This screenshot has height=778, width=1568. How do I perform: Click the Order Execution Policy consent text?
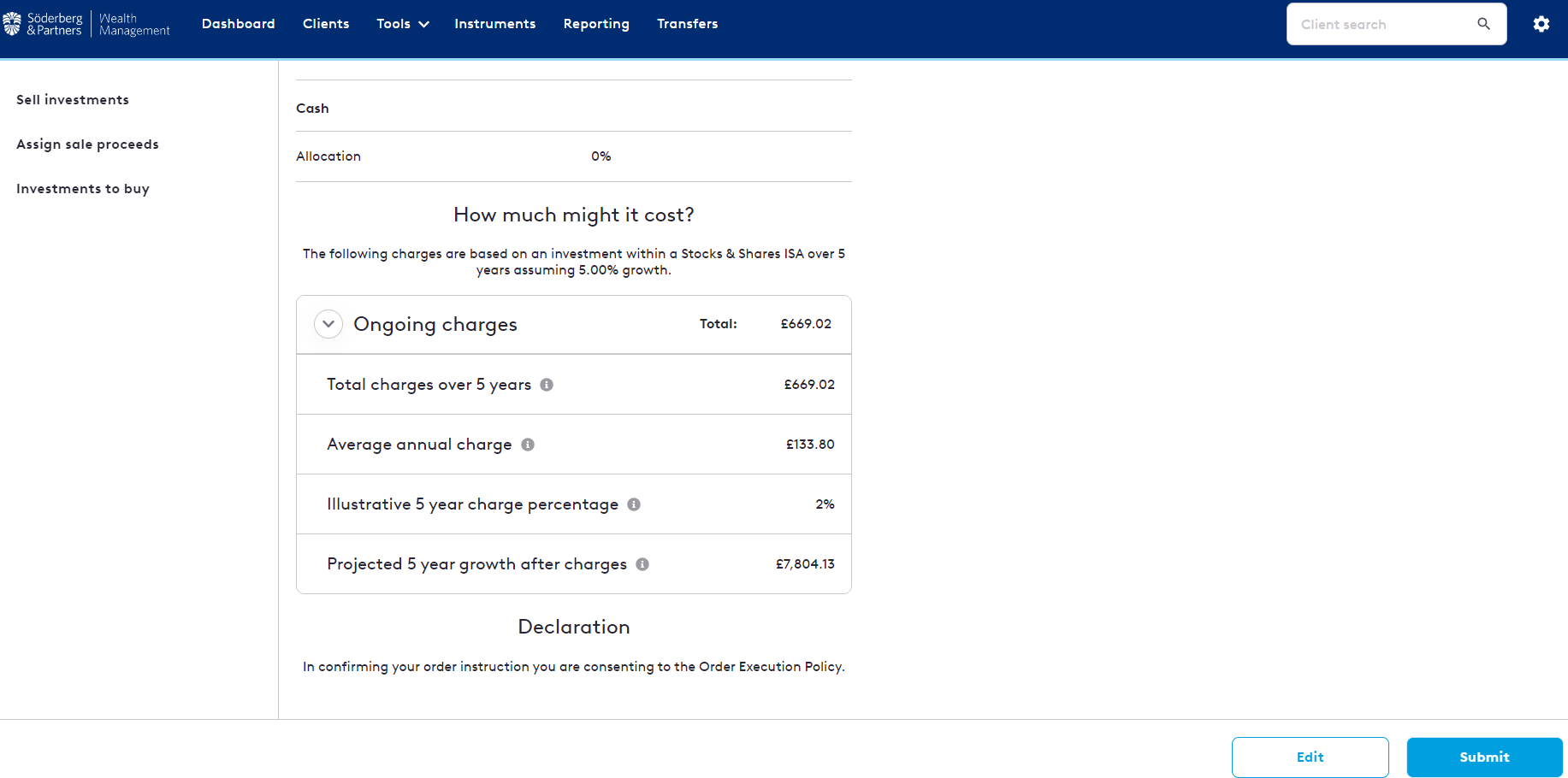(x=574, y=667)
